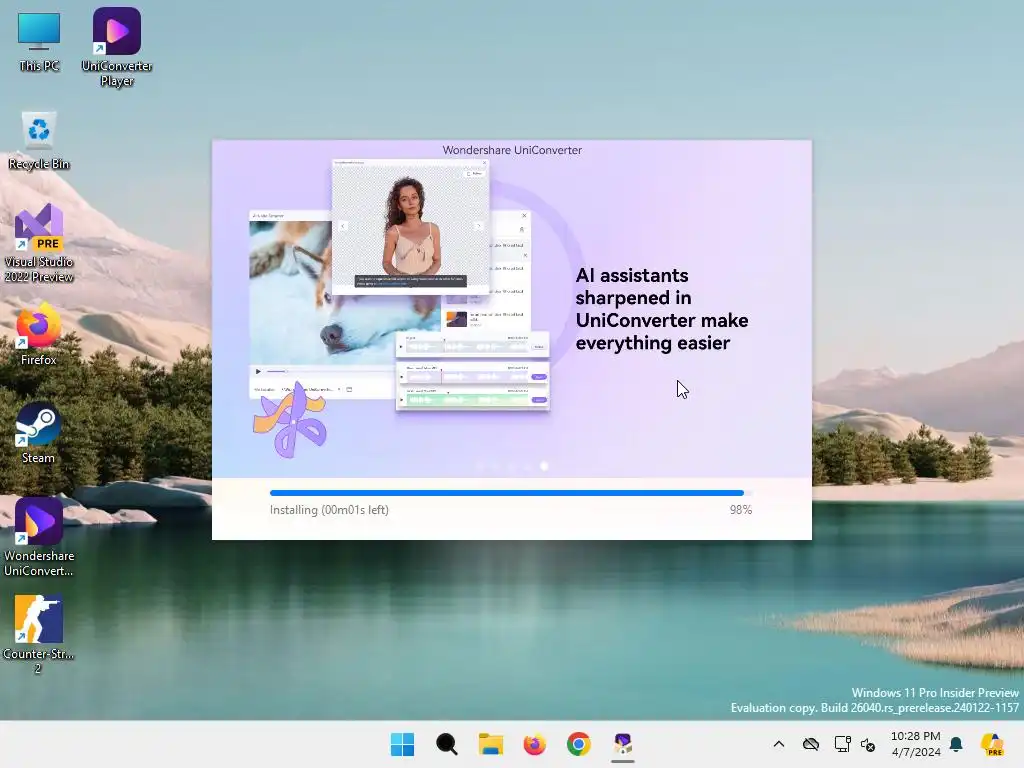Select the Wondershare UniConverter desktop shortcut
Image resolution: width=1024 pixels, height=768 pixels.
[x=39, y=537]
